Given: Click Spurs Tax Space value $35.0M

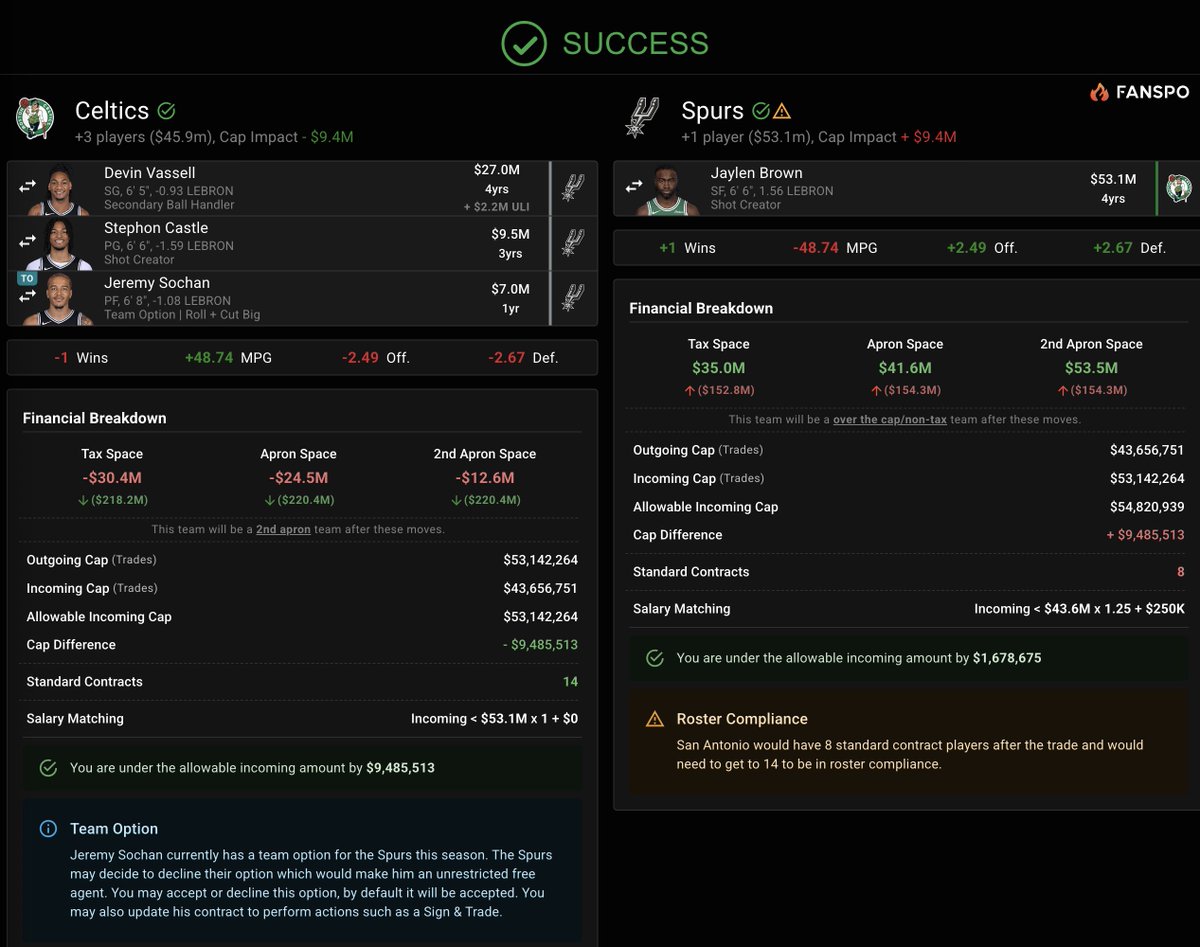Looking at the screenshot, I should click(718, 368).
